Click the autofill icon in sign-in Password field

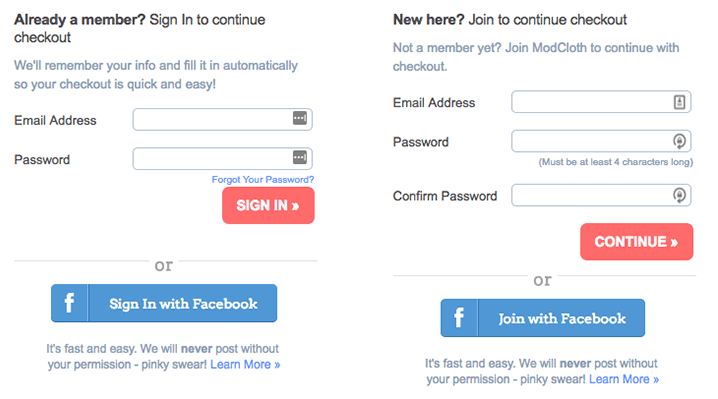tap(300, 158)
